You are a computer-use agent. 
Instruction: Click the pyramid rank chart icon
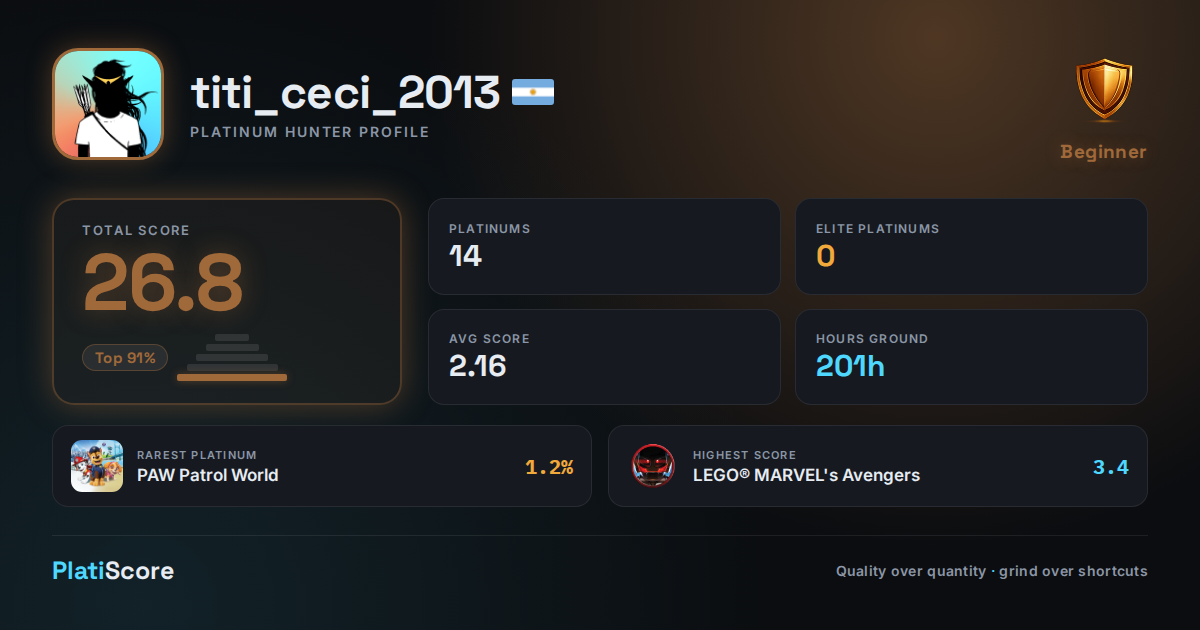pos(232,357)
